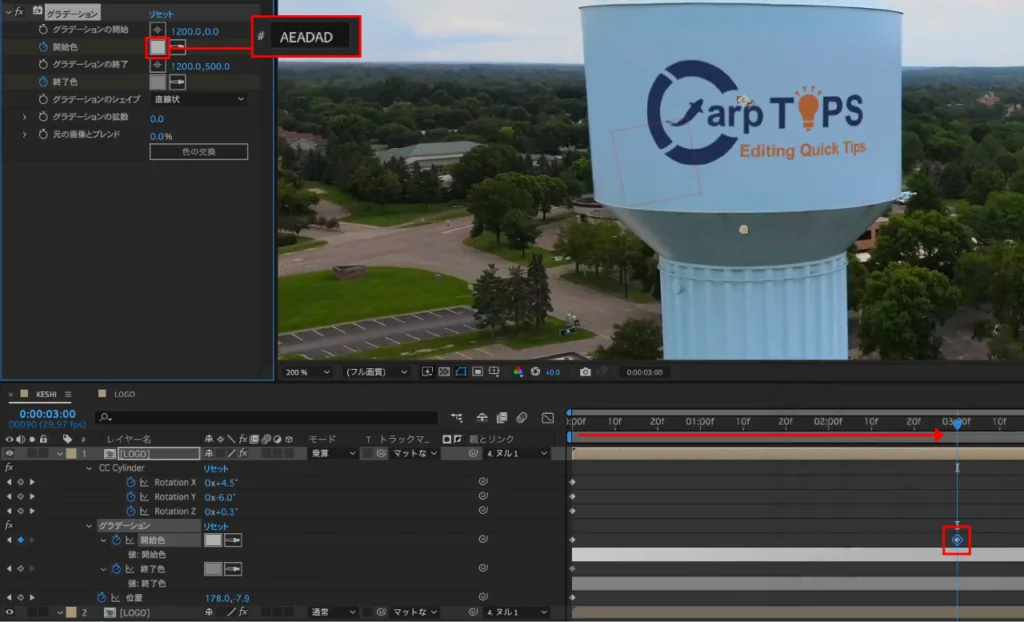
Task: Toggle region of interest button
Action: pos(478,372)
